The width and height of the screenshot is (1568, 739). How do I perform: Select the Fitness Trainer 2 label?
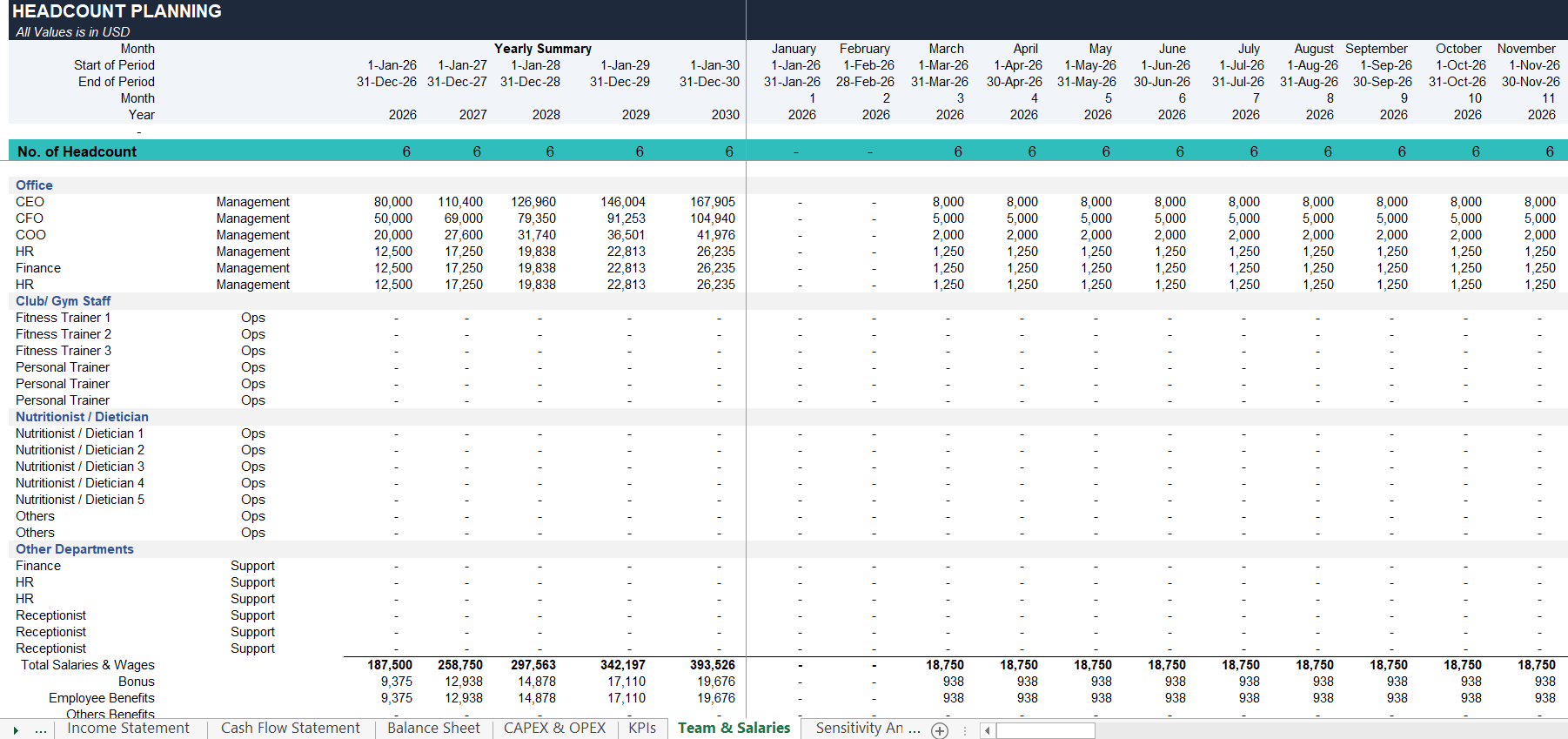point(64,334)
